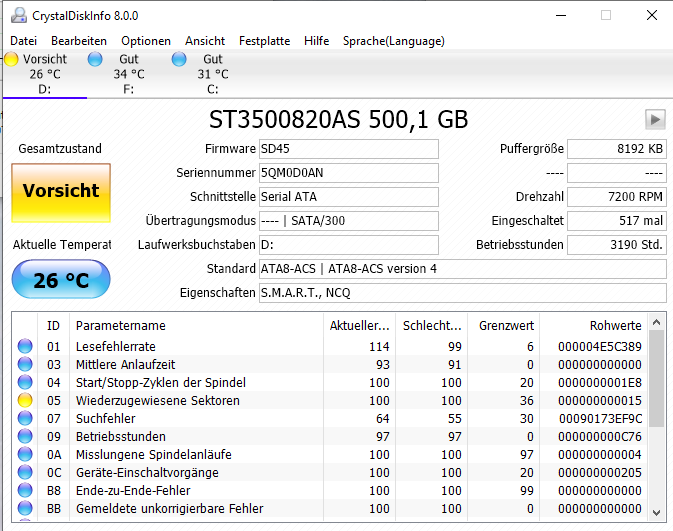This screenshot has height=531, width=673.
Task: Sort by the ID column header
Action: (53, 325)
